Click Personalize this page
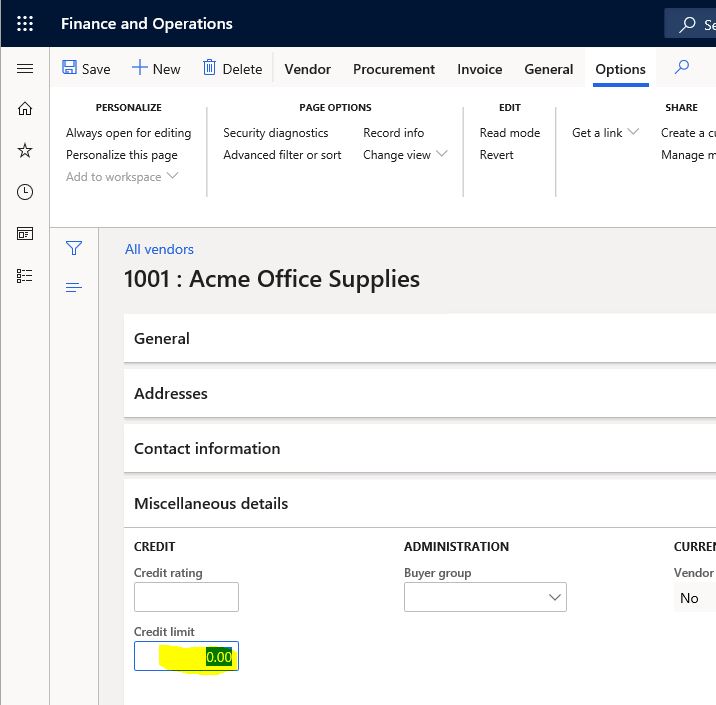The width and height of the screenshot is (716, 705). click(121, 155)
